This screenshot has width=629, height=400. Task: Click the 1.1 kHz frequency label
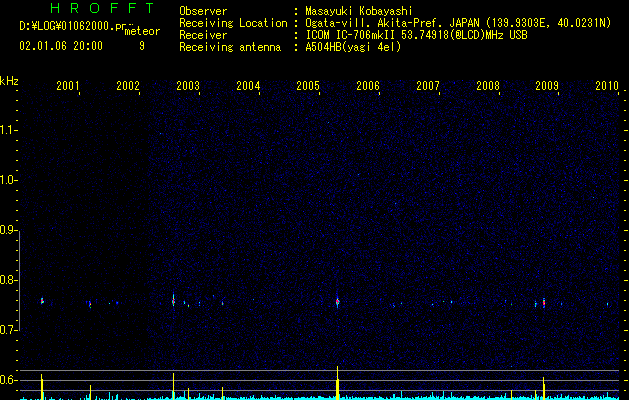[x=9, y=130]
